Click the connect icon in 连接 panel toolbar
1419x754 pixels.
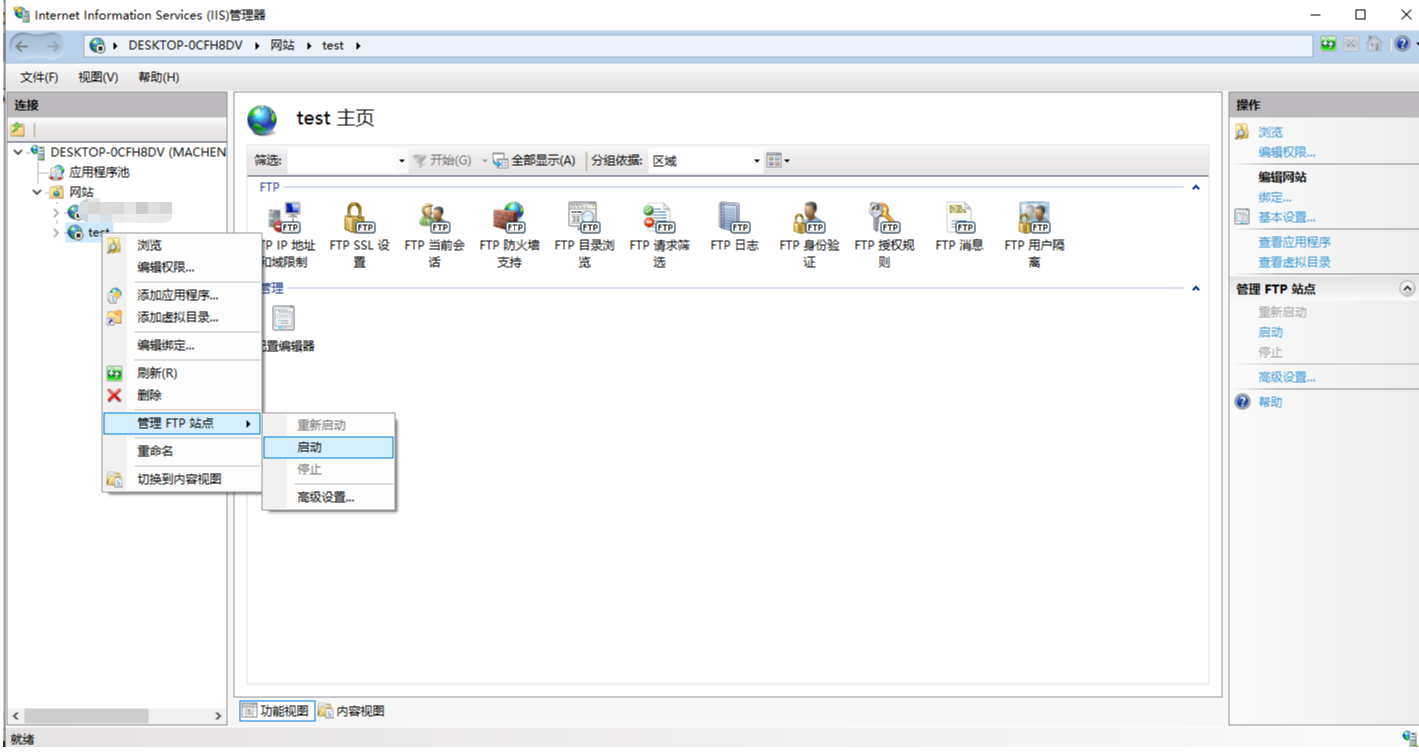[17, 130]
